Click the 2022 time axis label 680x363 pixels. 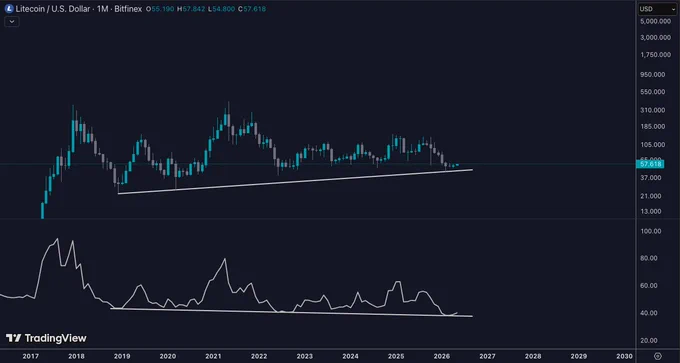coord(259,356)
